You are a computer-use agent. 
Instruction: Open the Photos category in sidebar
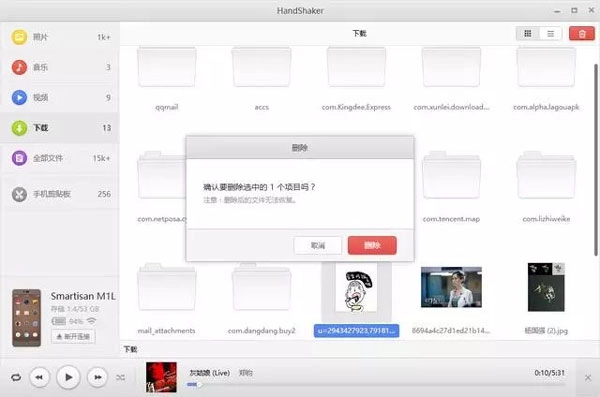(60, 37)
